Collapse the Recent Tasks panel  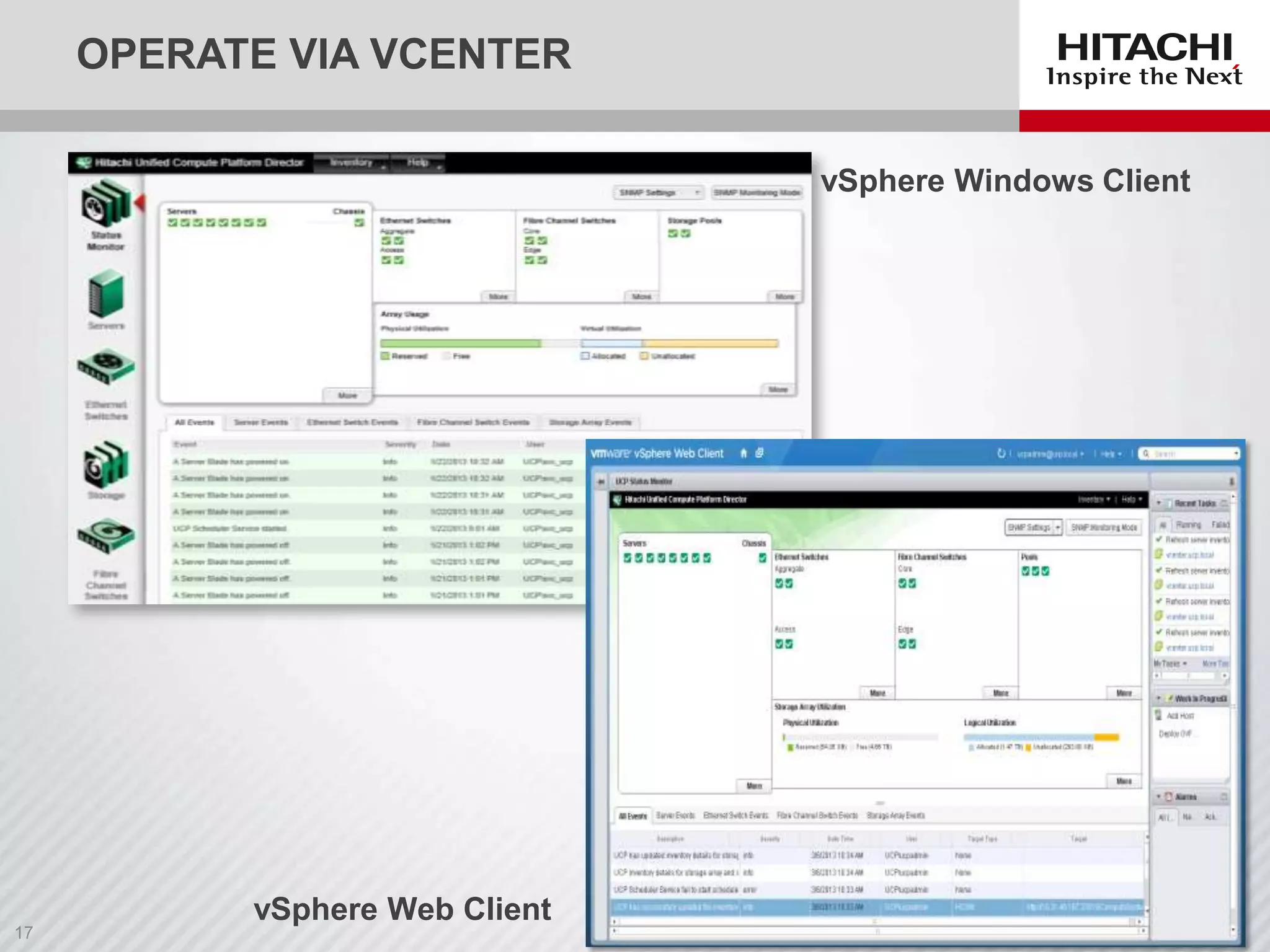click(x=1158, y=503)
